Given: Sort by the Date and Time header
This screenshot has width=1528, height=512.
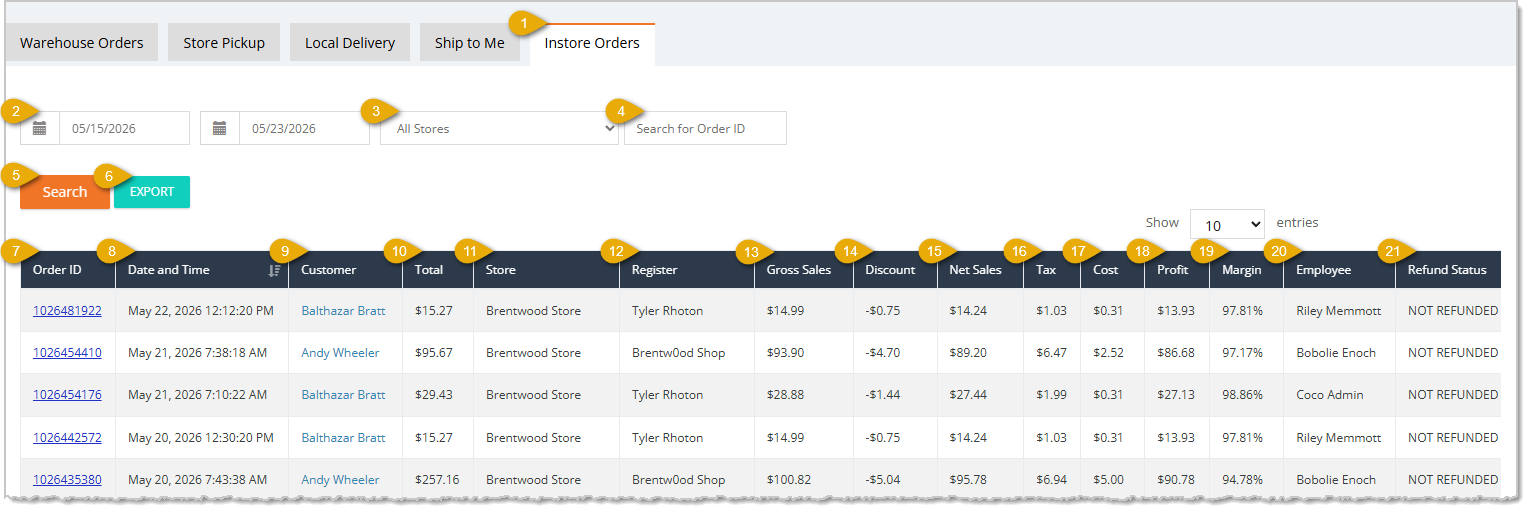Looking at the screenshot, I should click(x=202, y=270).
